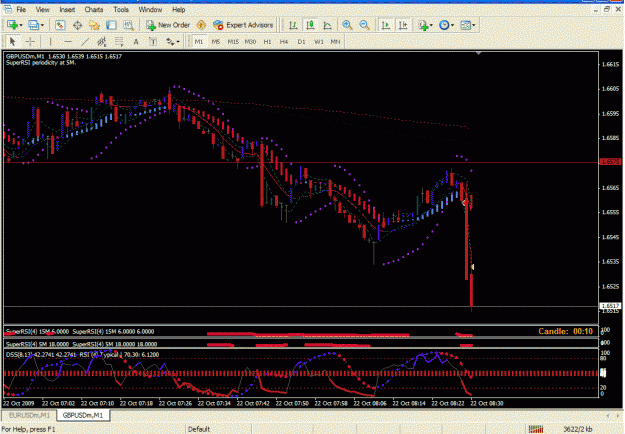
Task: Click the New Chart icon with green plus
Action: click(12, 25)
